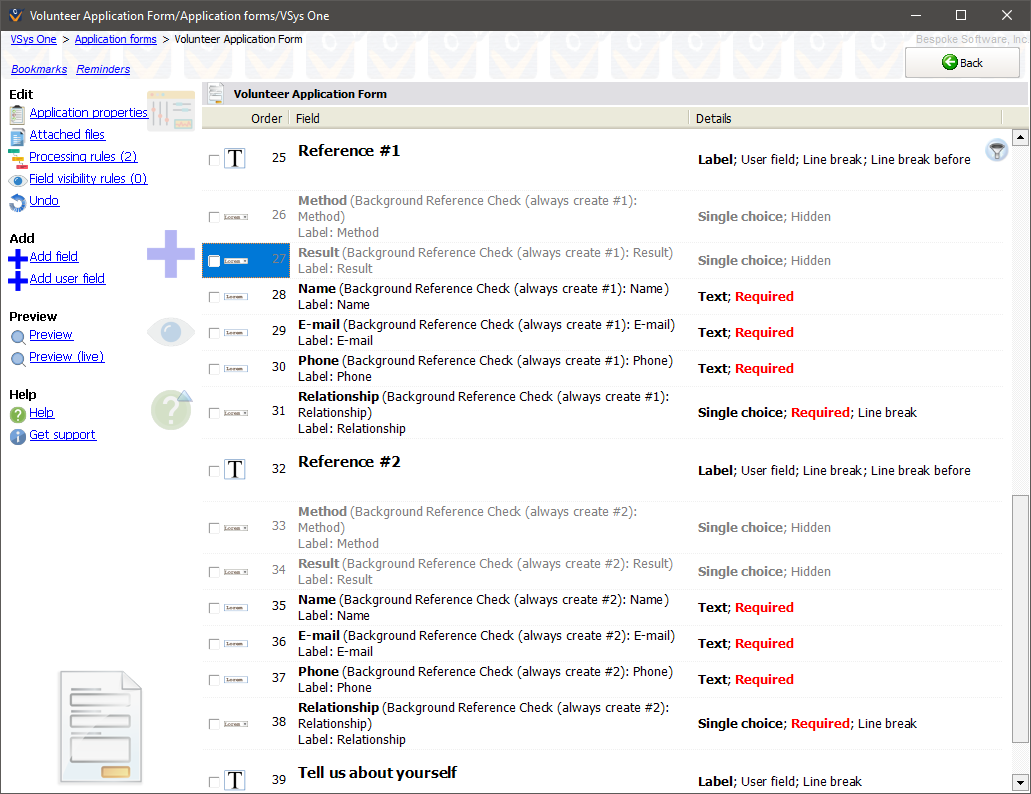Toggle checkbox for row 39 Tell us about yourself
The image size is (1031, 794).
point(214,782)
